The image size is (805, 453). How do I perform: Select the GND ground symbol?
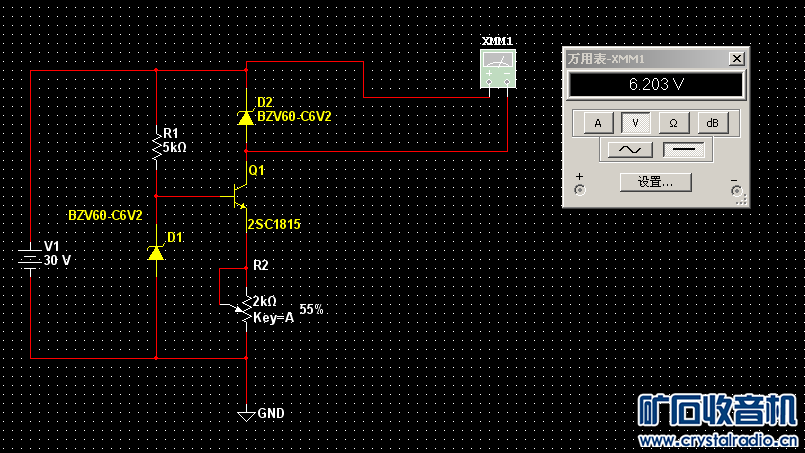(246, 415)
